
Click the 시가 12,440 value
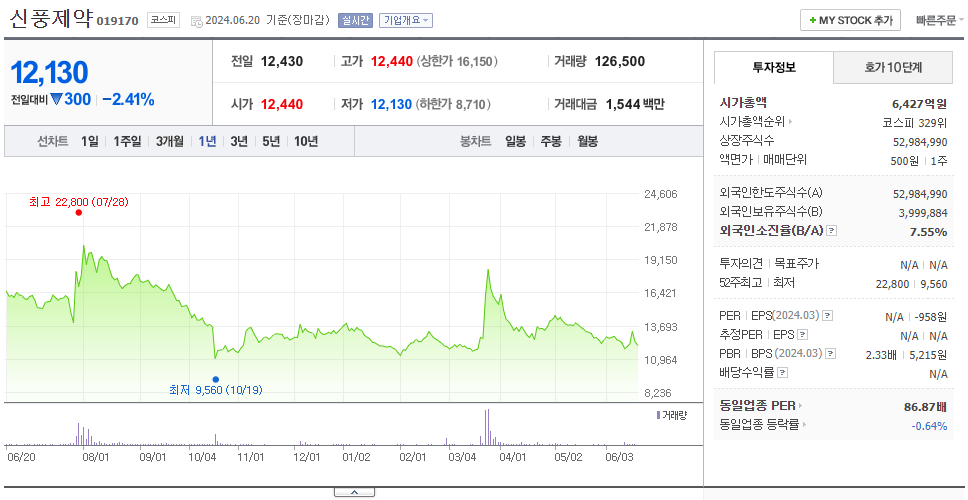click(x=282, y=104)
